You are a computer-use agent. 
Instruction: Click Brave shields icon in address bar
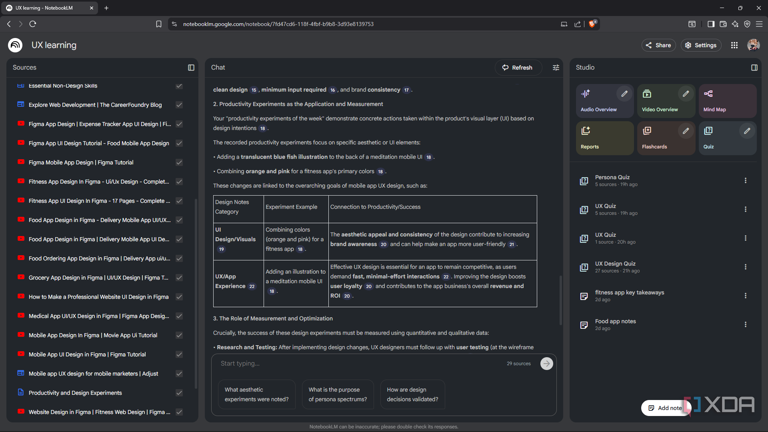[x=592, y=24]
